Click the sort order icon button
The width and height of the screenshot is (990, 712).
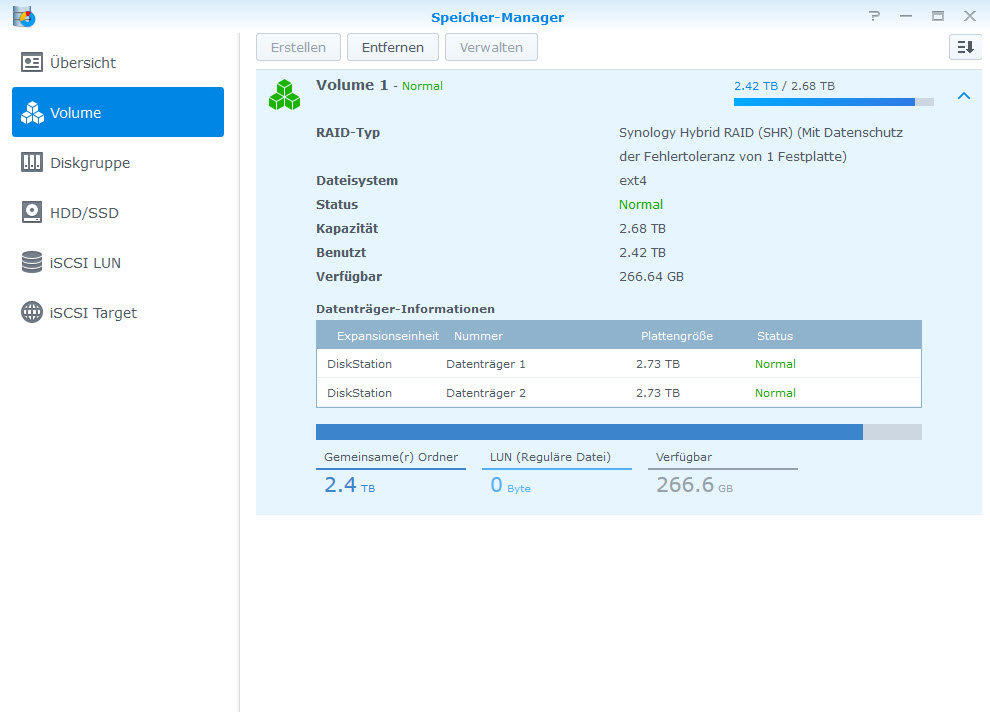(x=965, y=47)
